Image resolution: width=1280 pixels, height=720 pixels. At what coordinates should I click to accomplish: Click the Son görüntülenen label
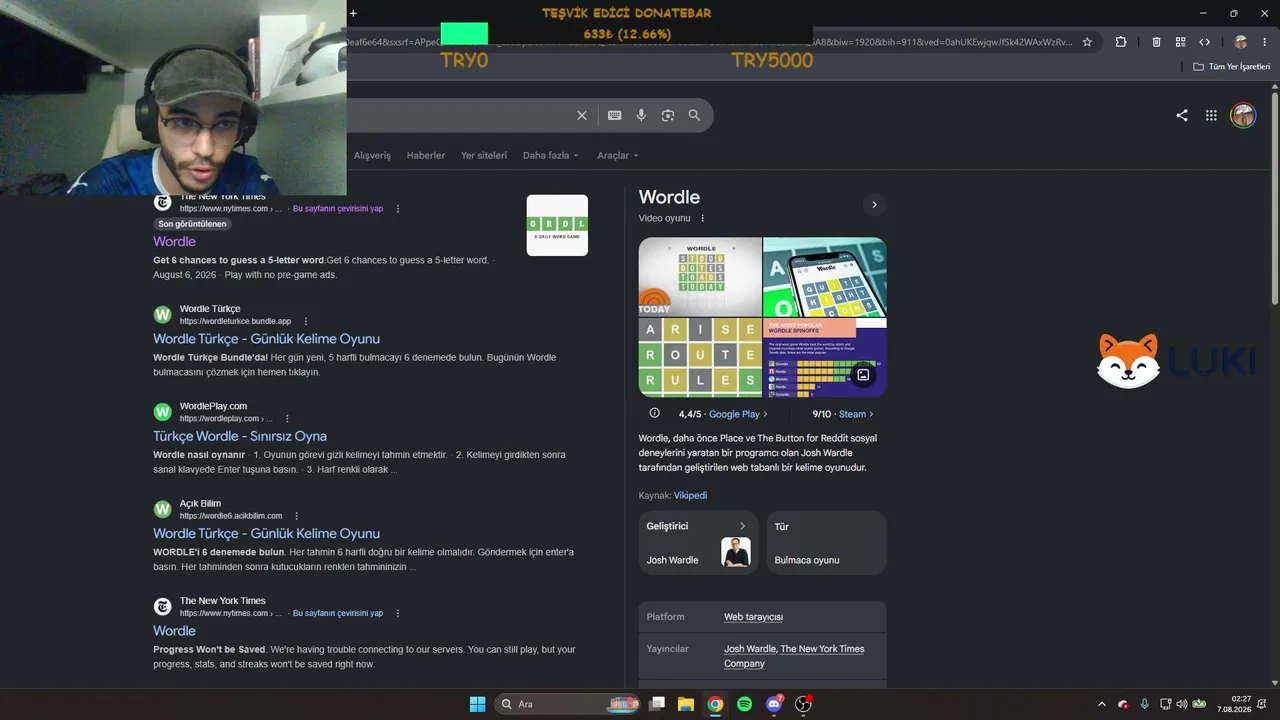tap(192, 224)
